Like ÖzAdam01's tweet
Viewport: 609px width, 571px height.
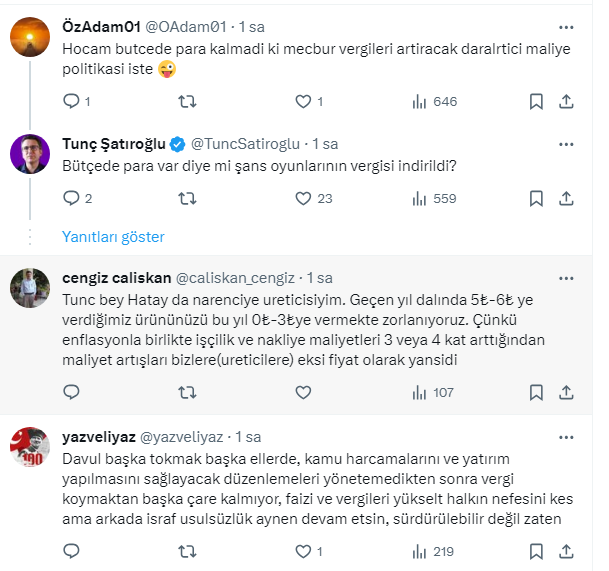pos(304,101)
